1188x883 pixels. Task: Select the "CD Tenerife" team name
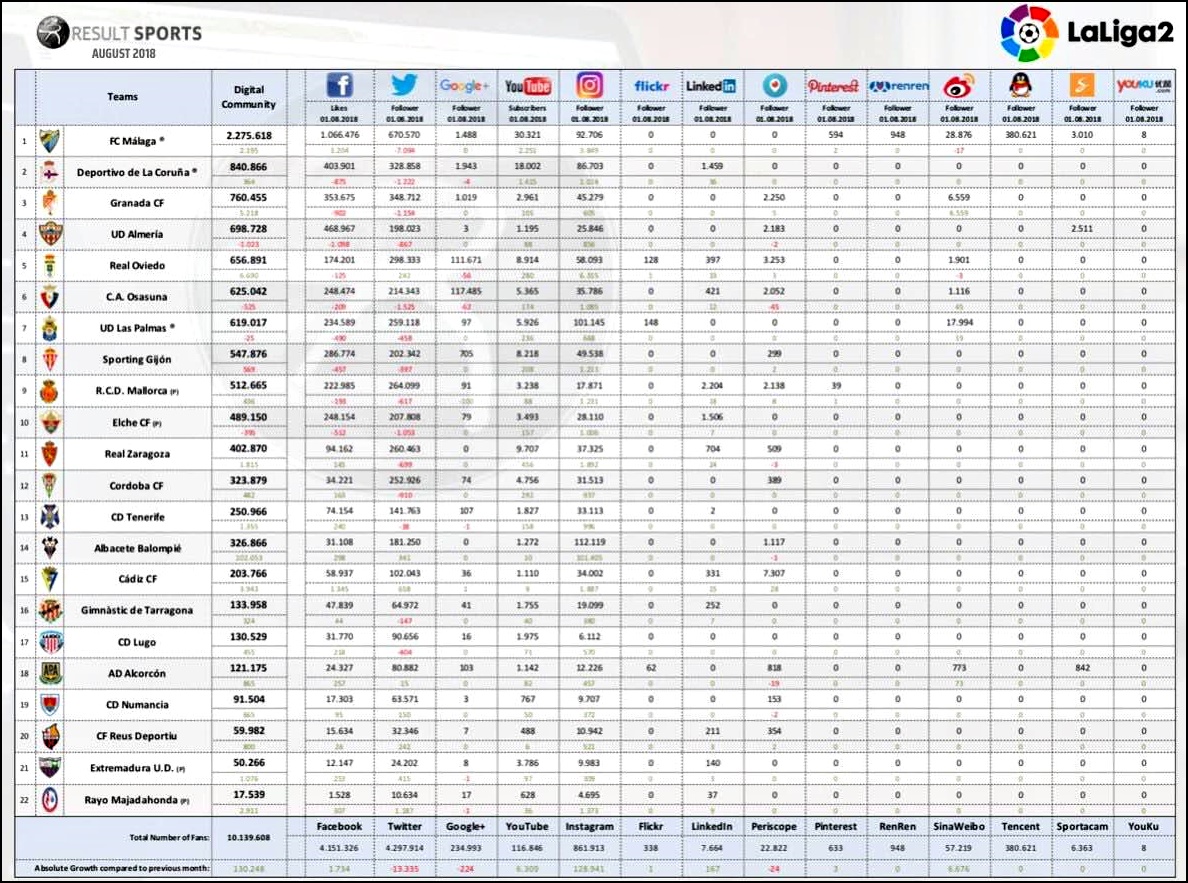[137, 517]
